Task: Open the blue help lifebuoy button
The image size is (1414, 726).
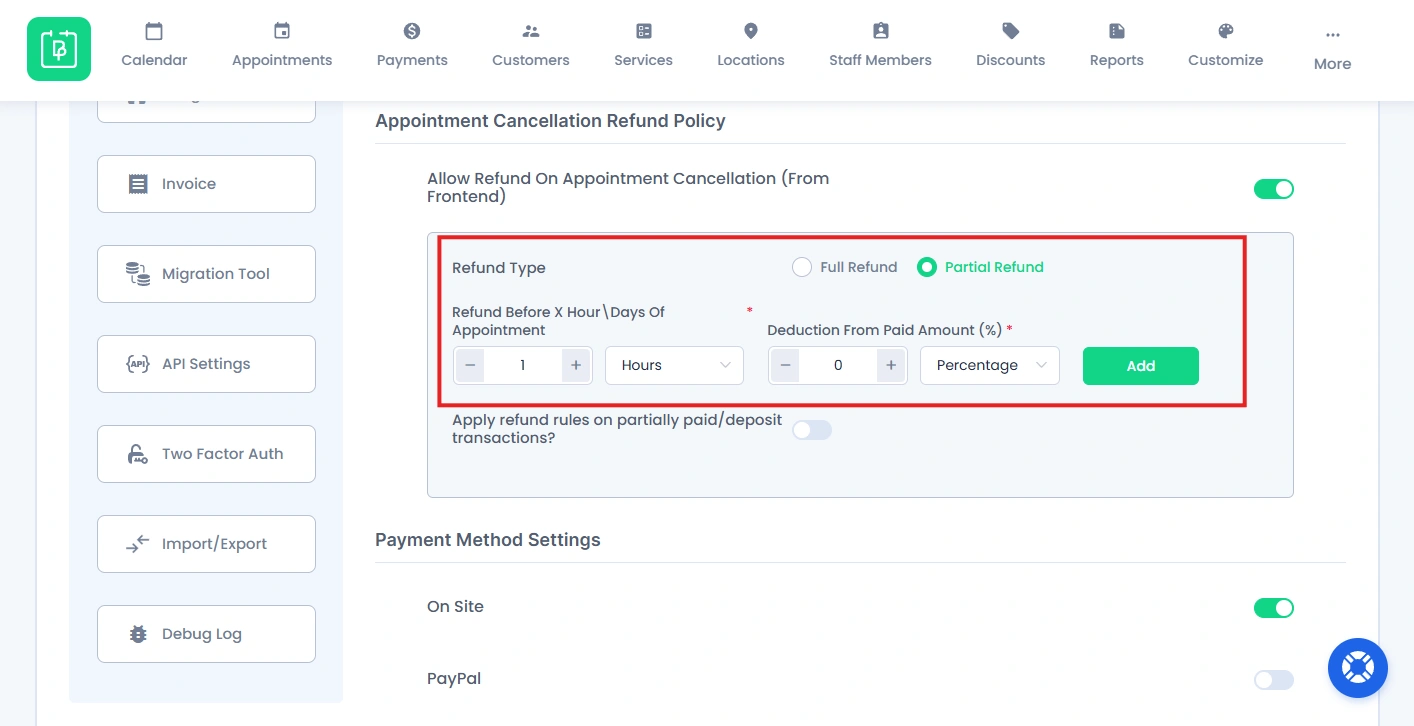Action: 1358,668
